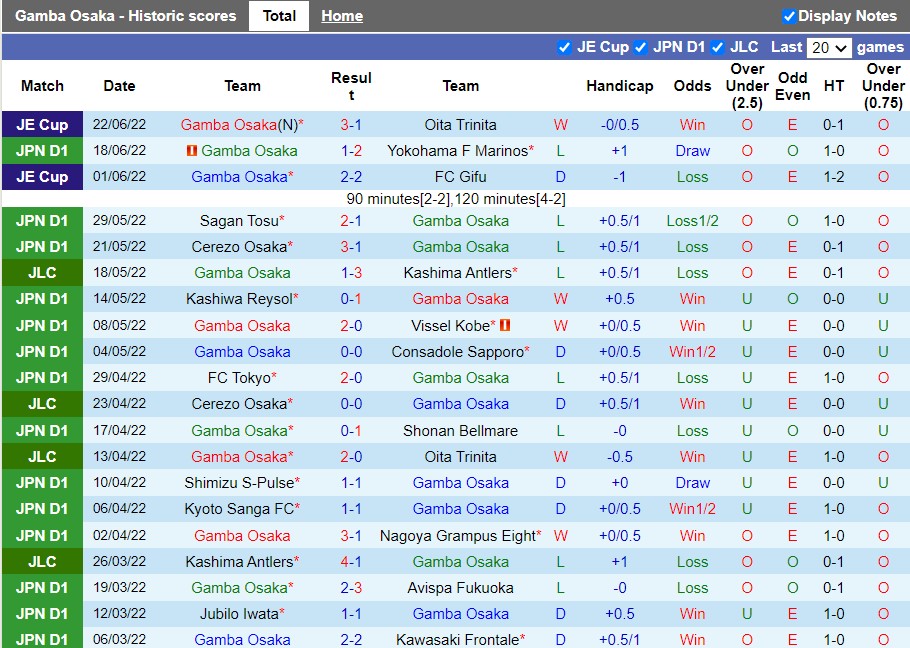Click JLC badge on 26/03/22 row

[x=42, y=561]
